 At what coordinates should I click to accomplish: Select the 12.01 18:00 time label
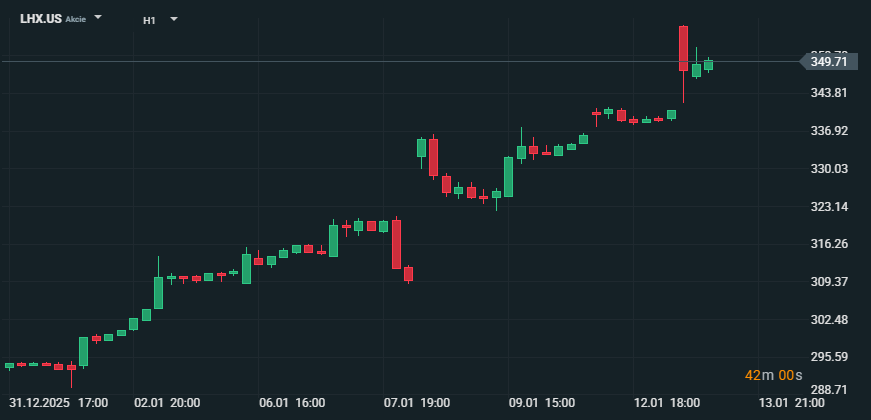tap(667, 403)
